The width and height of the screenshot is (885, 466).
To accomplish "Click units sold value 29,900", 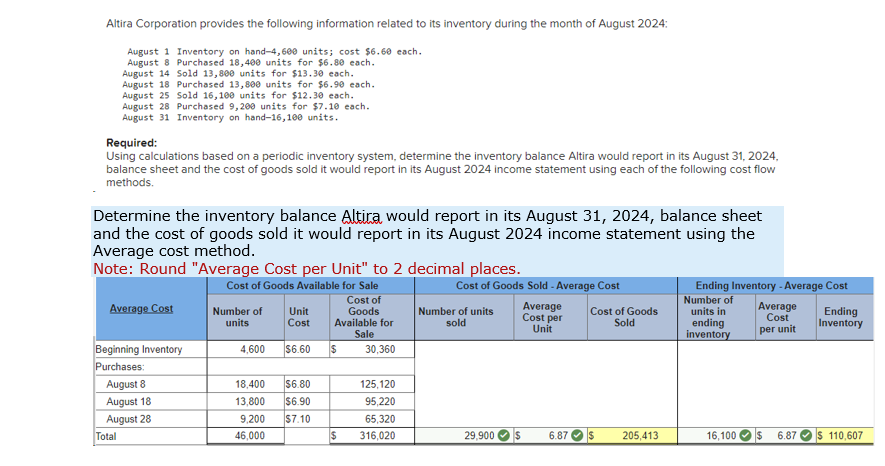I will point(479,436).
